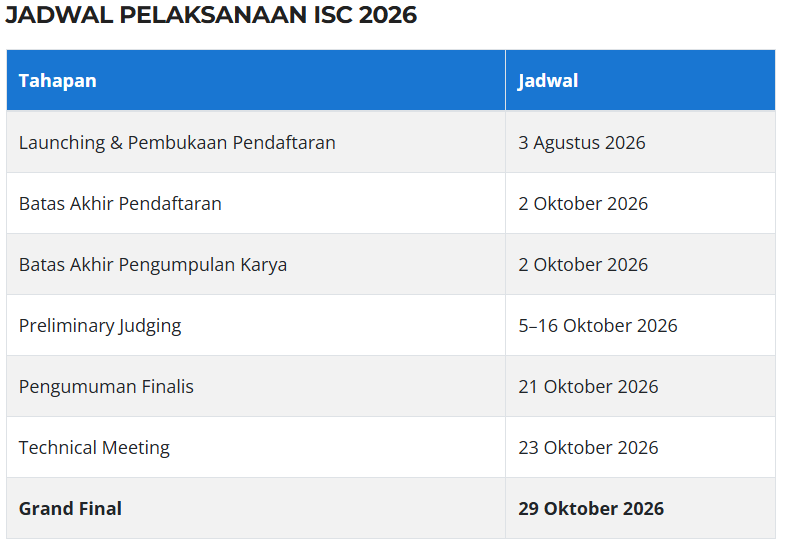The height and width of the screenshot is (547, 786).
Task: Select Batas Akhir Pengumpulan Karya text
Action: pos(153,265)
